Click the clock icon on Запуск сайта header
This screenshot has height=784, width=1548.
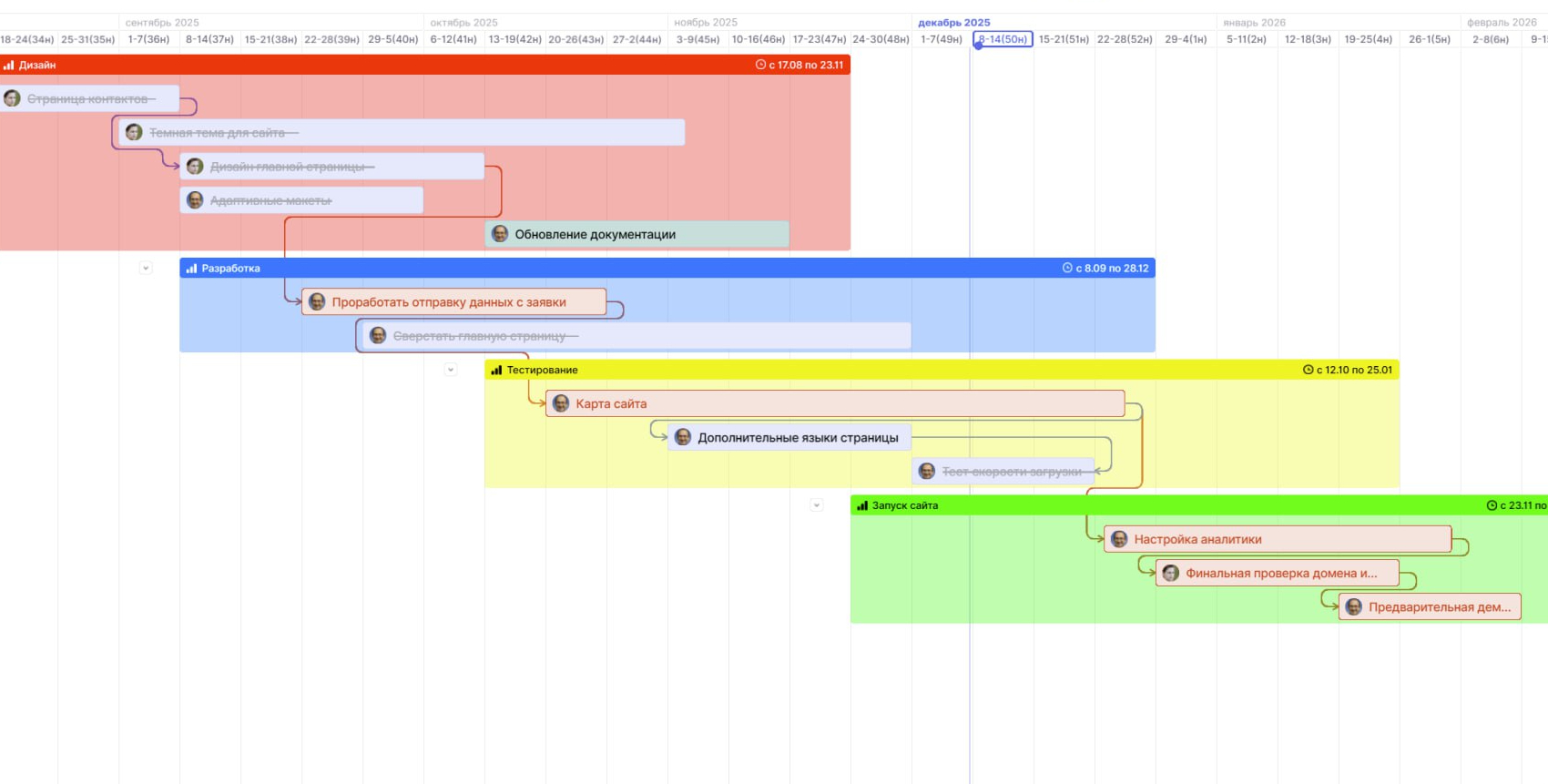(x=1492, y=505)
